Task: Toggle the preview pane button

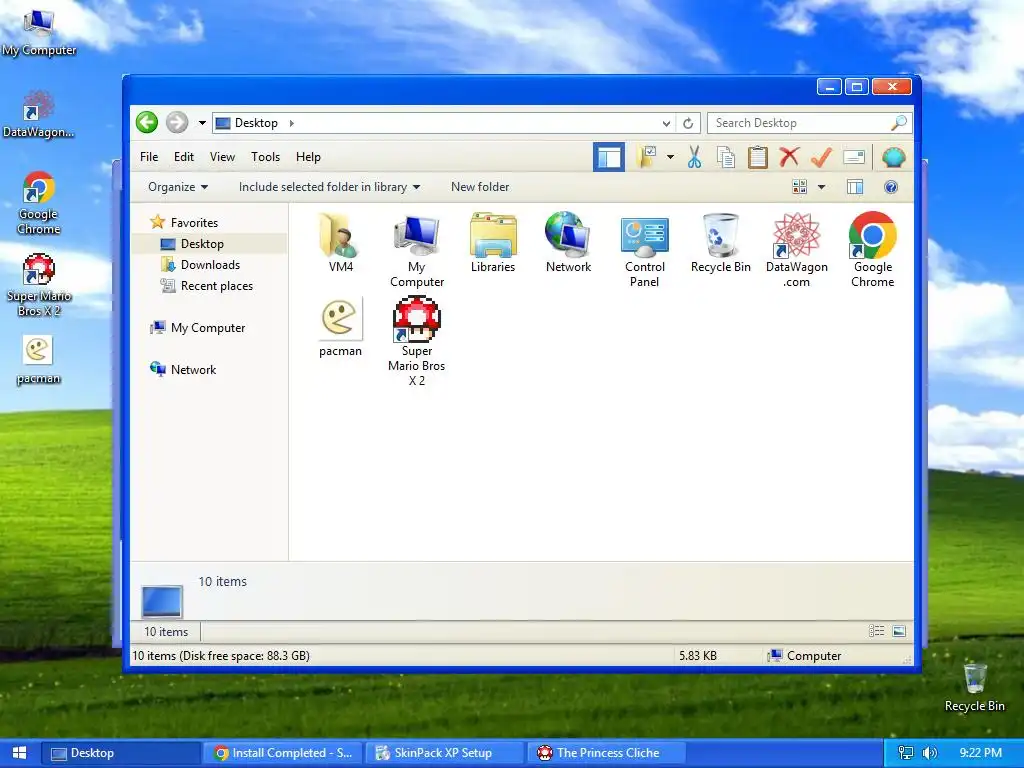Action: [x=855, y=187]
